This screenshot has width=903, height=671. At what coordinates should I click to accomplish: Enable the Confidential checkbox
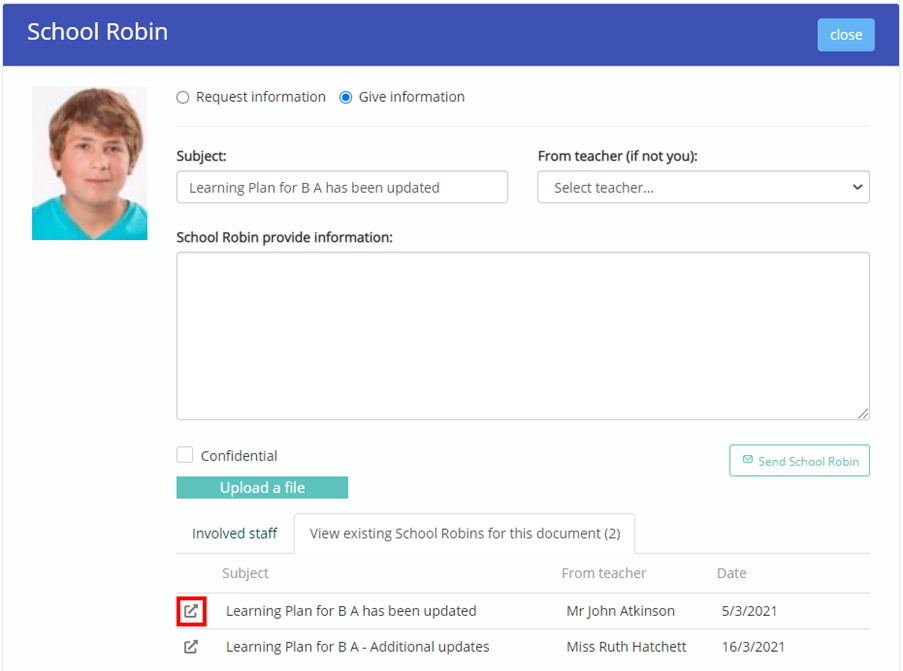(x=184, y=454)
